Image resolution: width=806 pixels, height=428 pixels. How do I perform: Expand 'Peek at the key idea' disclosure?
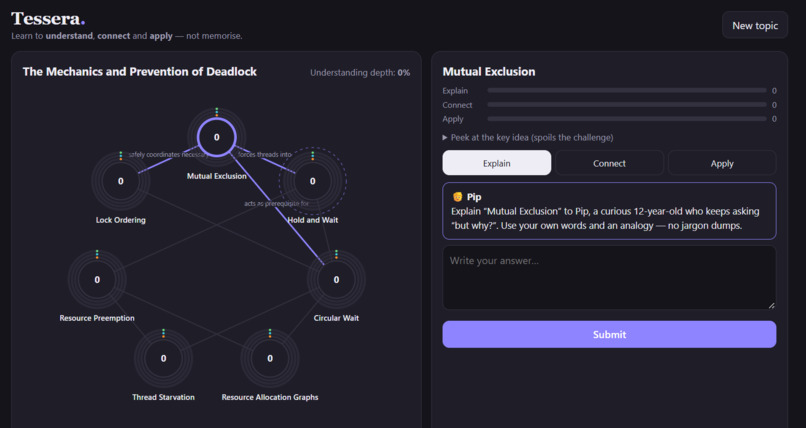pos(528,138)
